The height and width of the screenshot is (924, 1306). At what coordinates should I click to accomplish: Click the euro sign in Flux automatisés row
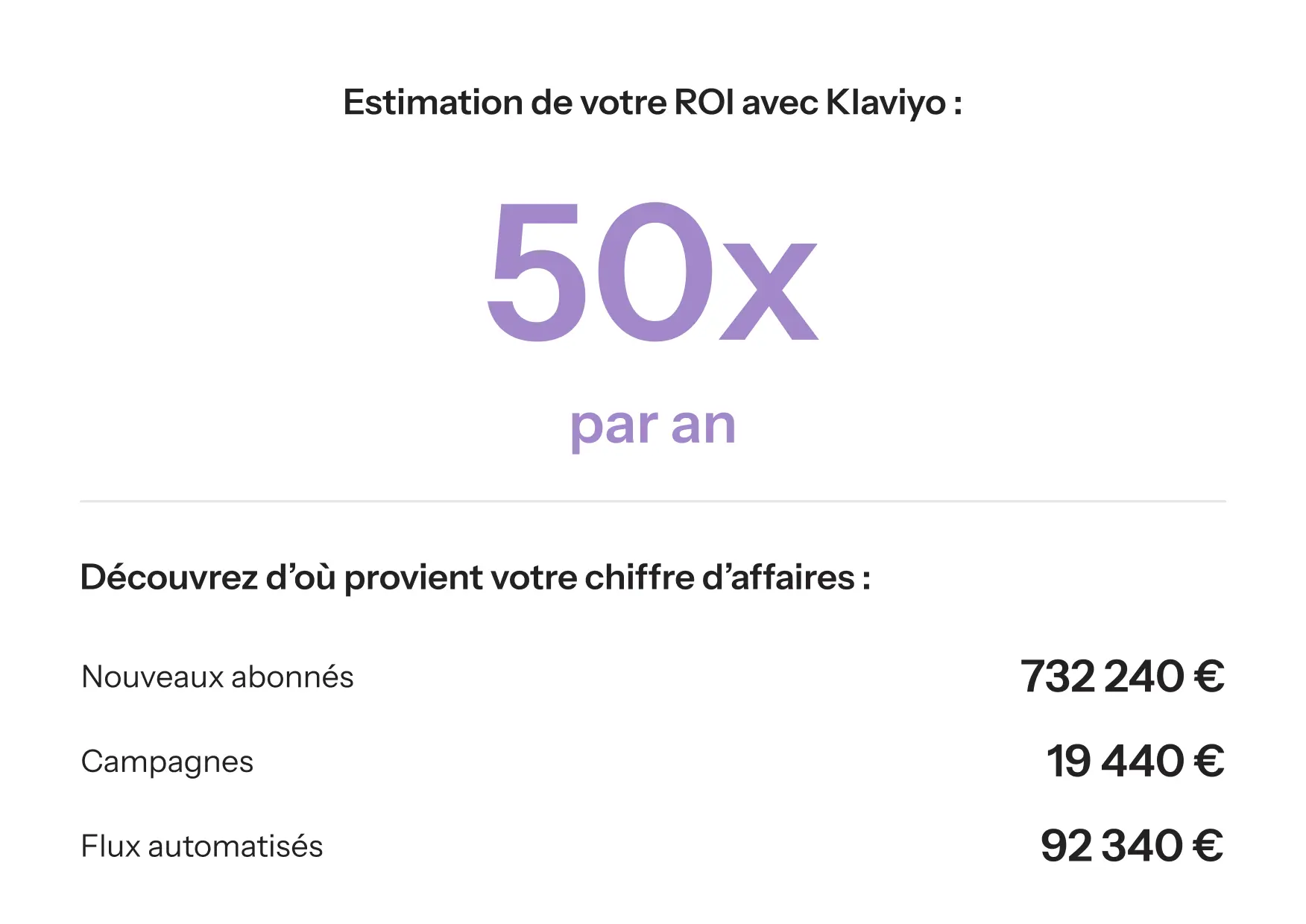pyautogui.click(x=1208, y=847)
